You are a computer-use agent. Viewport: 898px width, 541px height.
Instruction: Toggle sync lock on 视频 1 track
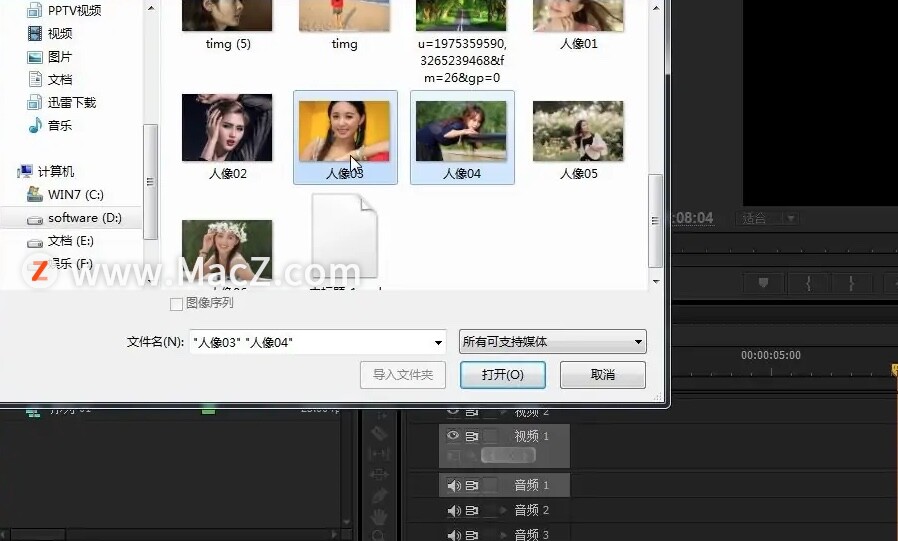coord(471,436)
